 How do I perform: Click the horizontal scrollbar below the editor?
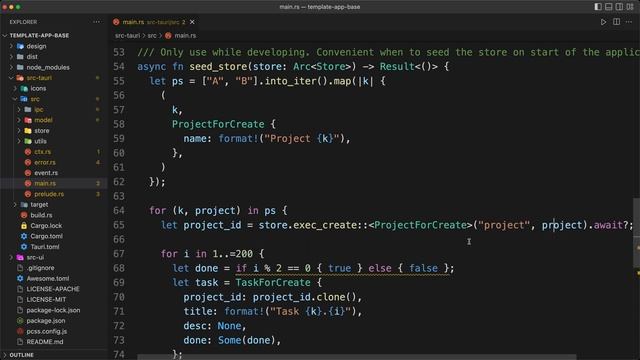pos(356,357)
